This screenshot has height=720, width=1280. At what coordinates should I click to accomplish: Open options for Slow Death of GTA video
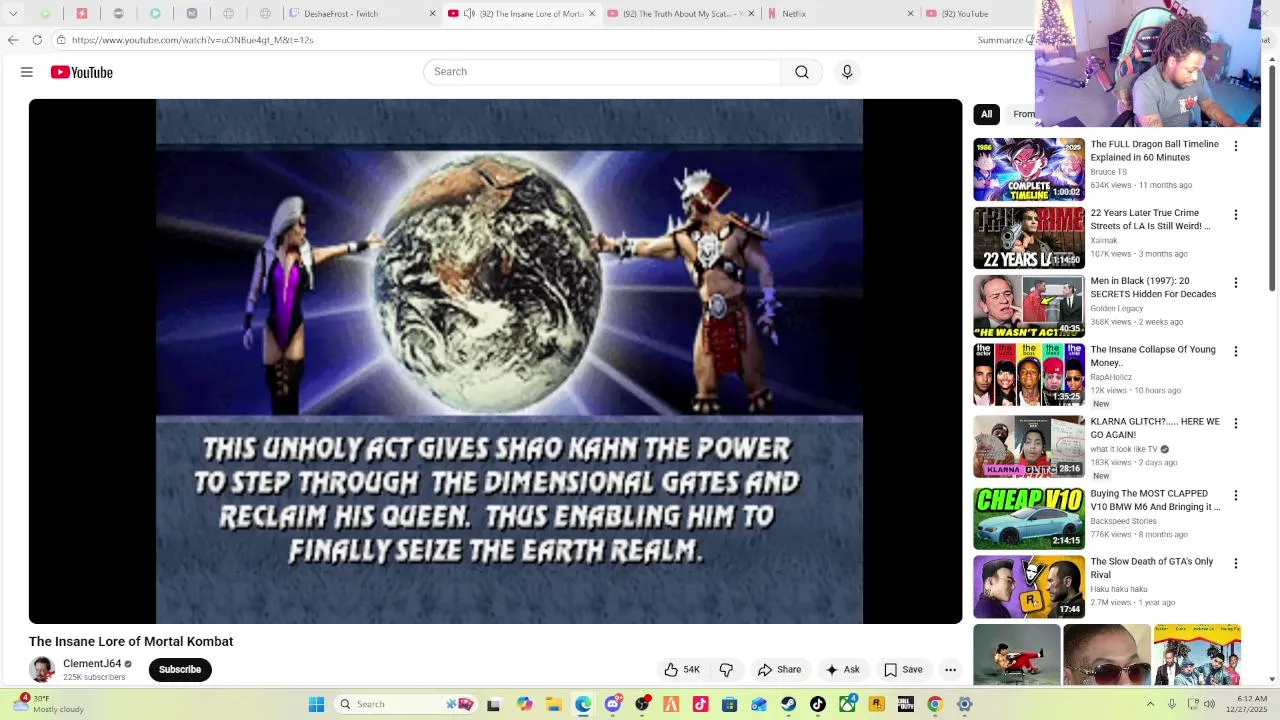[1236, 563]
